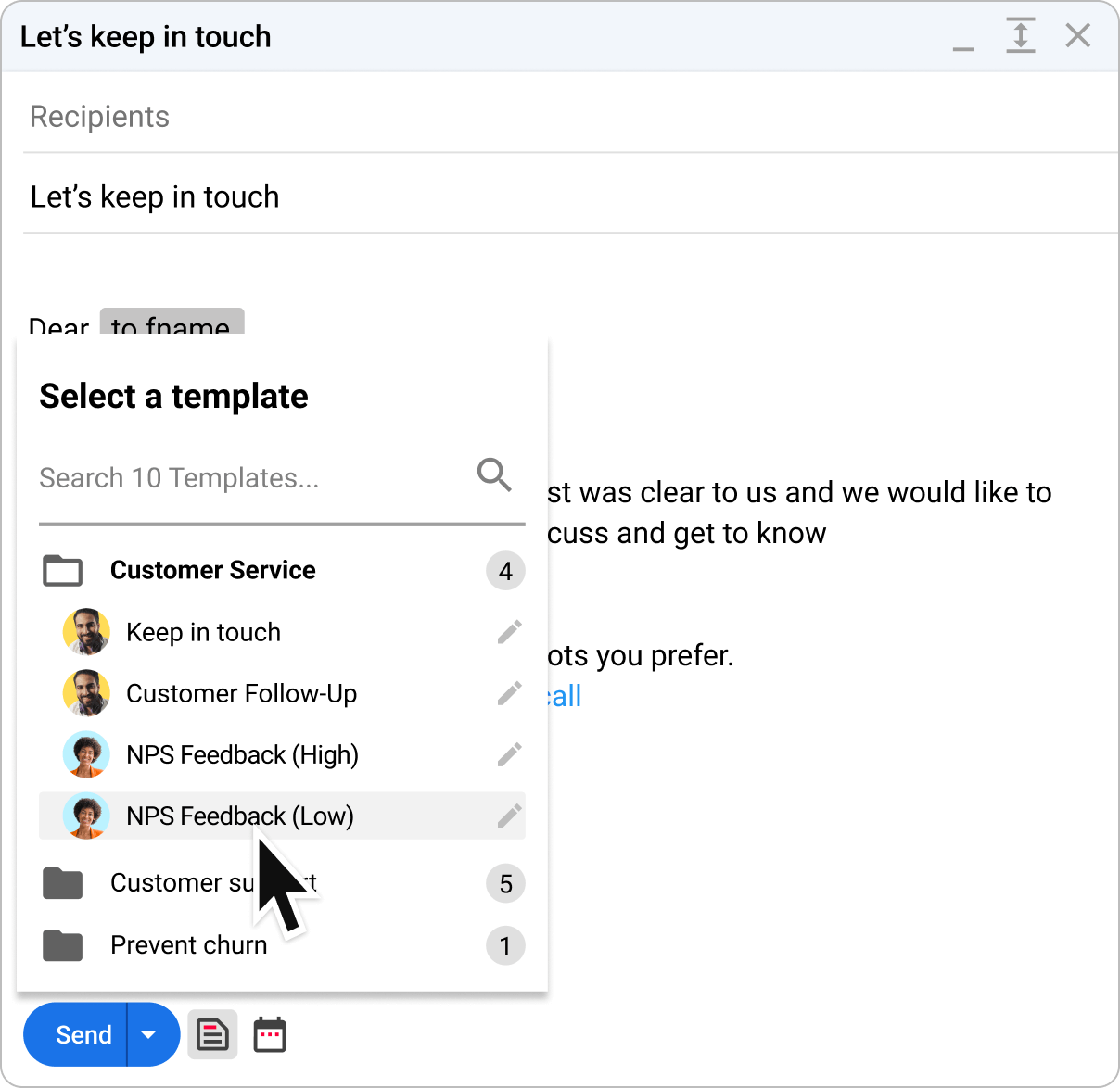
Task: Expand the compose window to full height
Action: (1021, 35)
